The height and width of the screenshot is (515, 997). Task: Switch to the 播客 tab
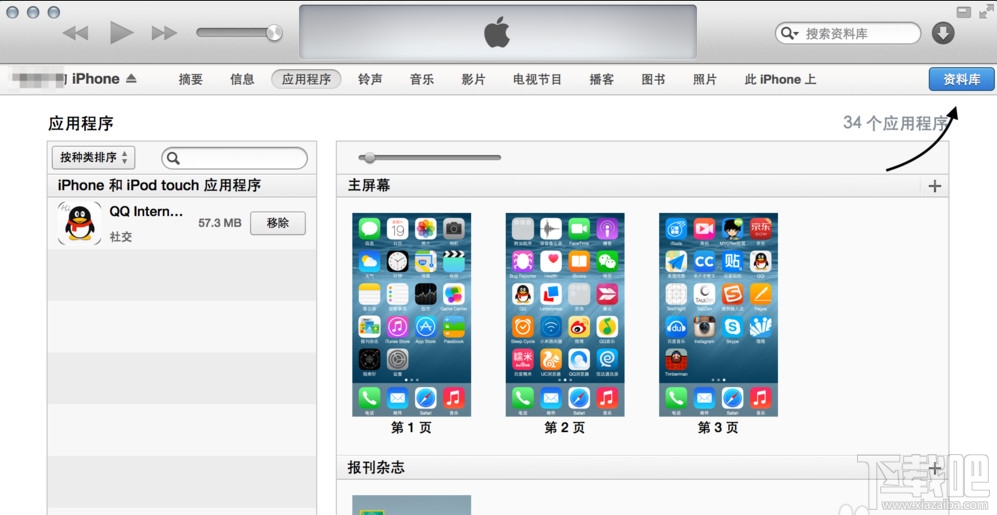pos(602,79)
